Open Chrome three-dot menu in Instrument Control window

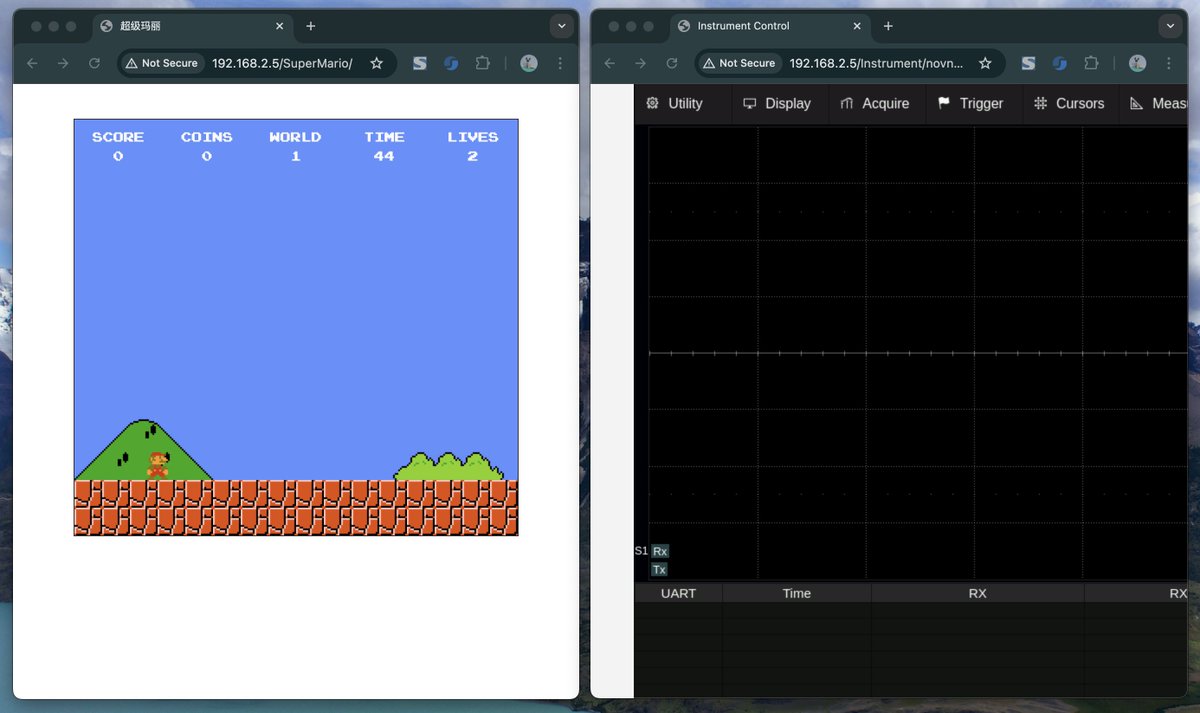click(x=1168, y=63)
